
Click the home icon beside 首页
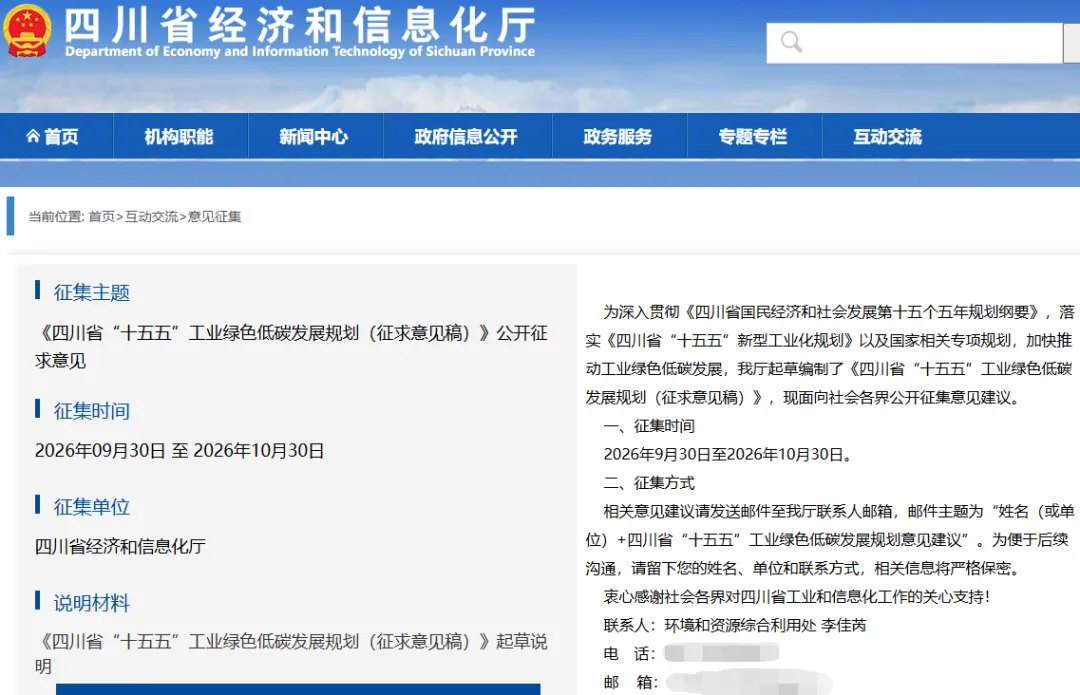[33, 136]
